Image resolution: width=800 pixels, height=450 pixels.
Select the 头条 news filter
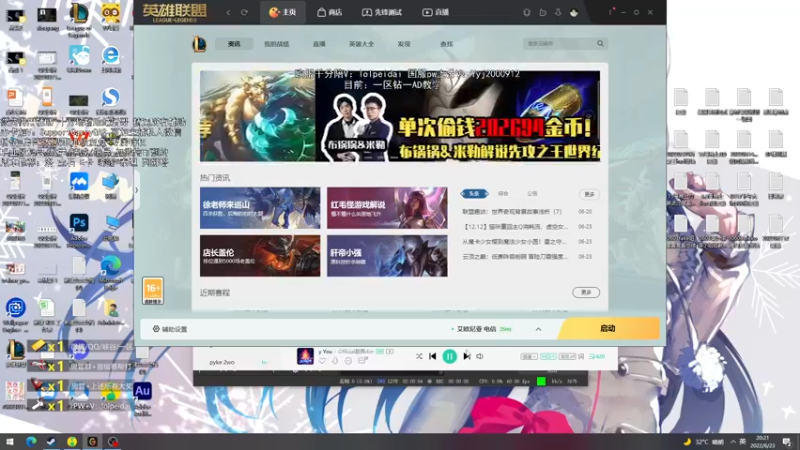coord(474,194)
